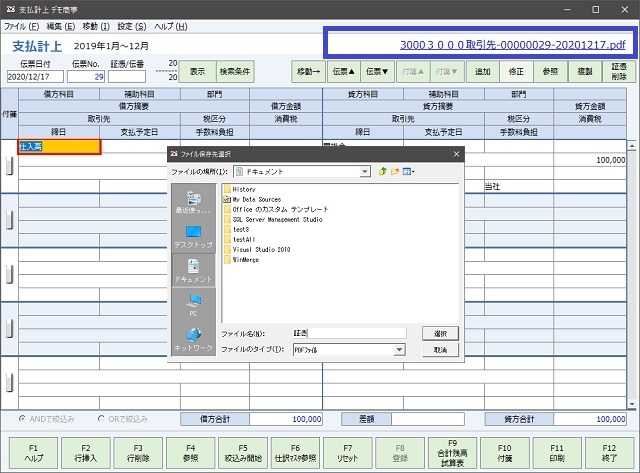Open the ヘルプ menu
Viewport: 640px width, 473px height.
coord(171,27)
